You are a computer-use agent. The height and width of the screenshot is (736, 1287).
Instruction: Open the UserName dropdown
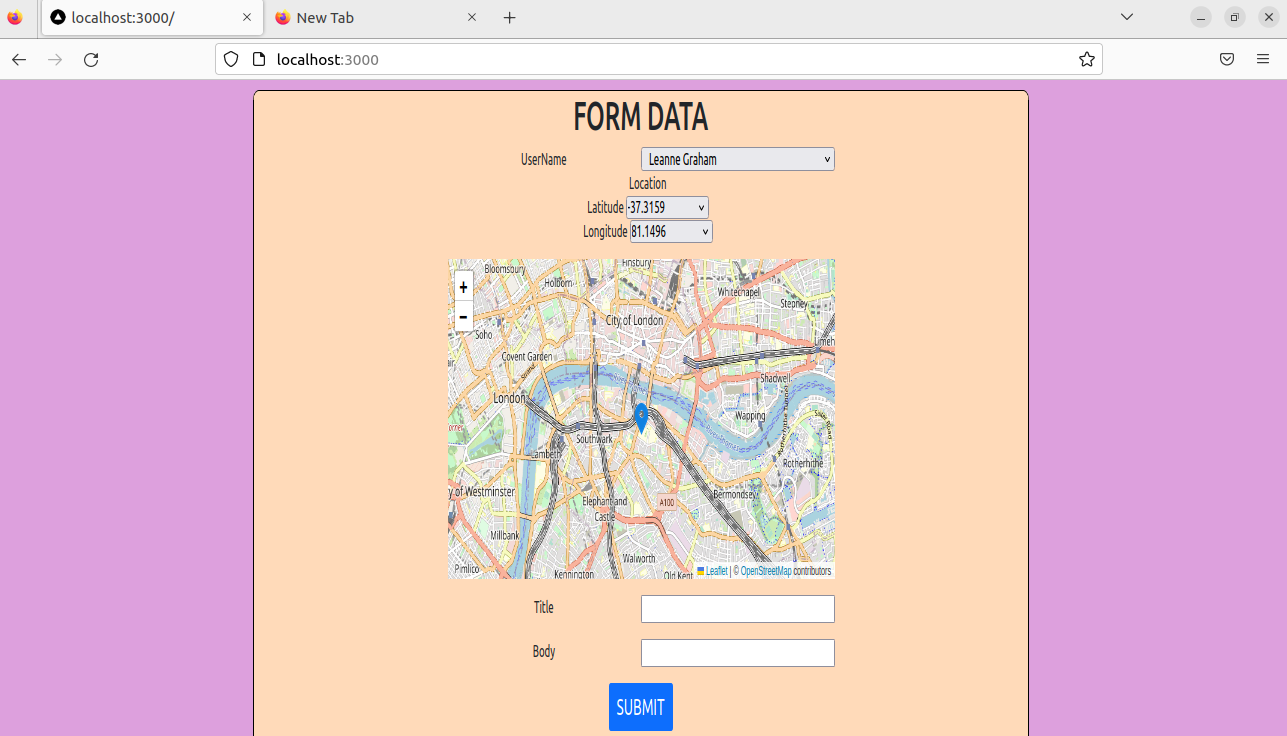(737, 159)
